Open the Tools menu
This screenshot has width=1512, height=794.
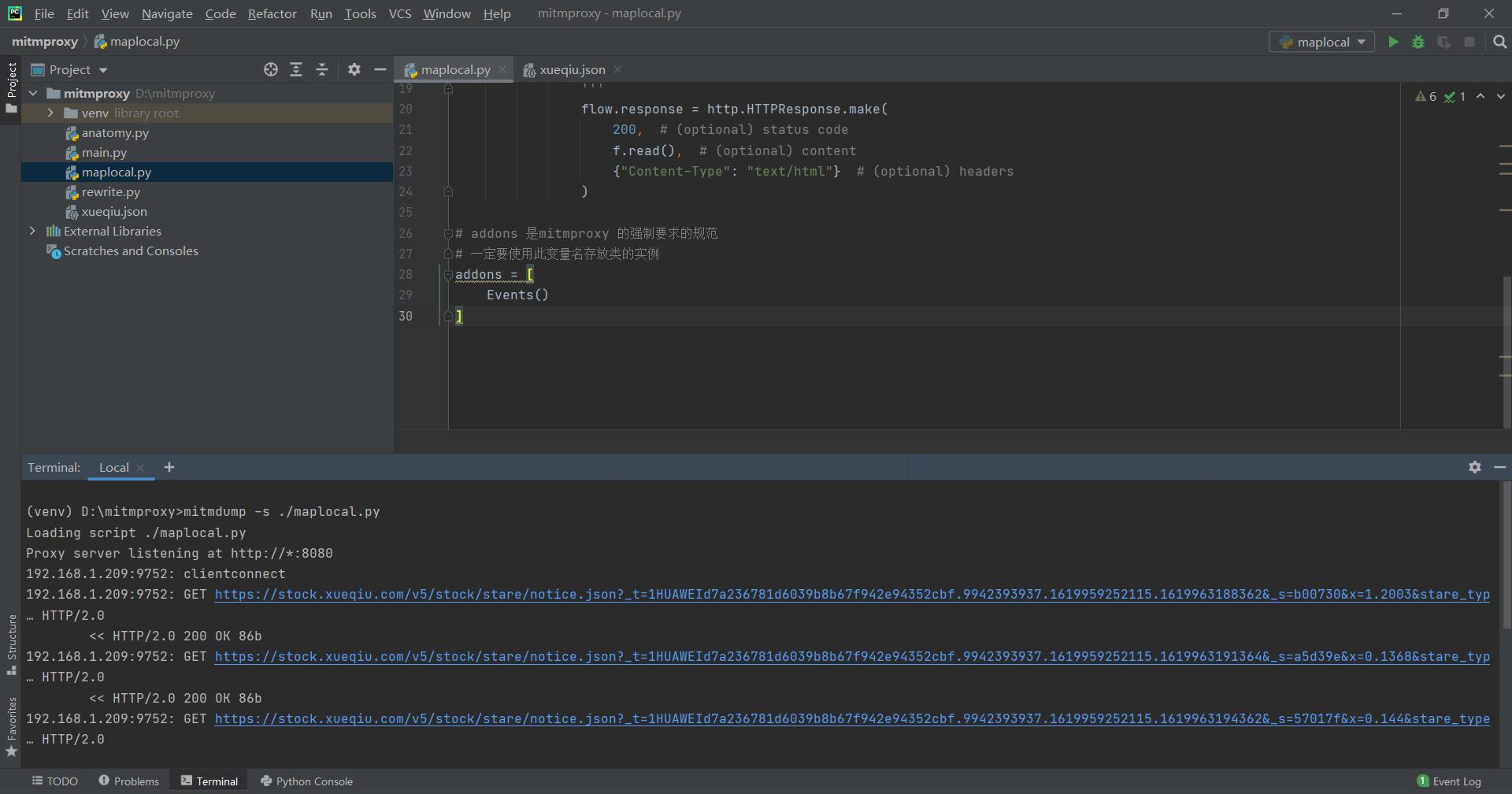pos(360,13)
